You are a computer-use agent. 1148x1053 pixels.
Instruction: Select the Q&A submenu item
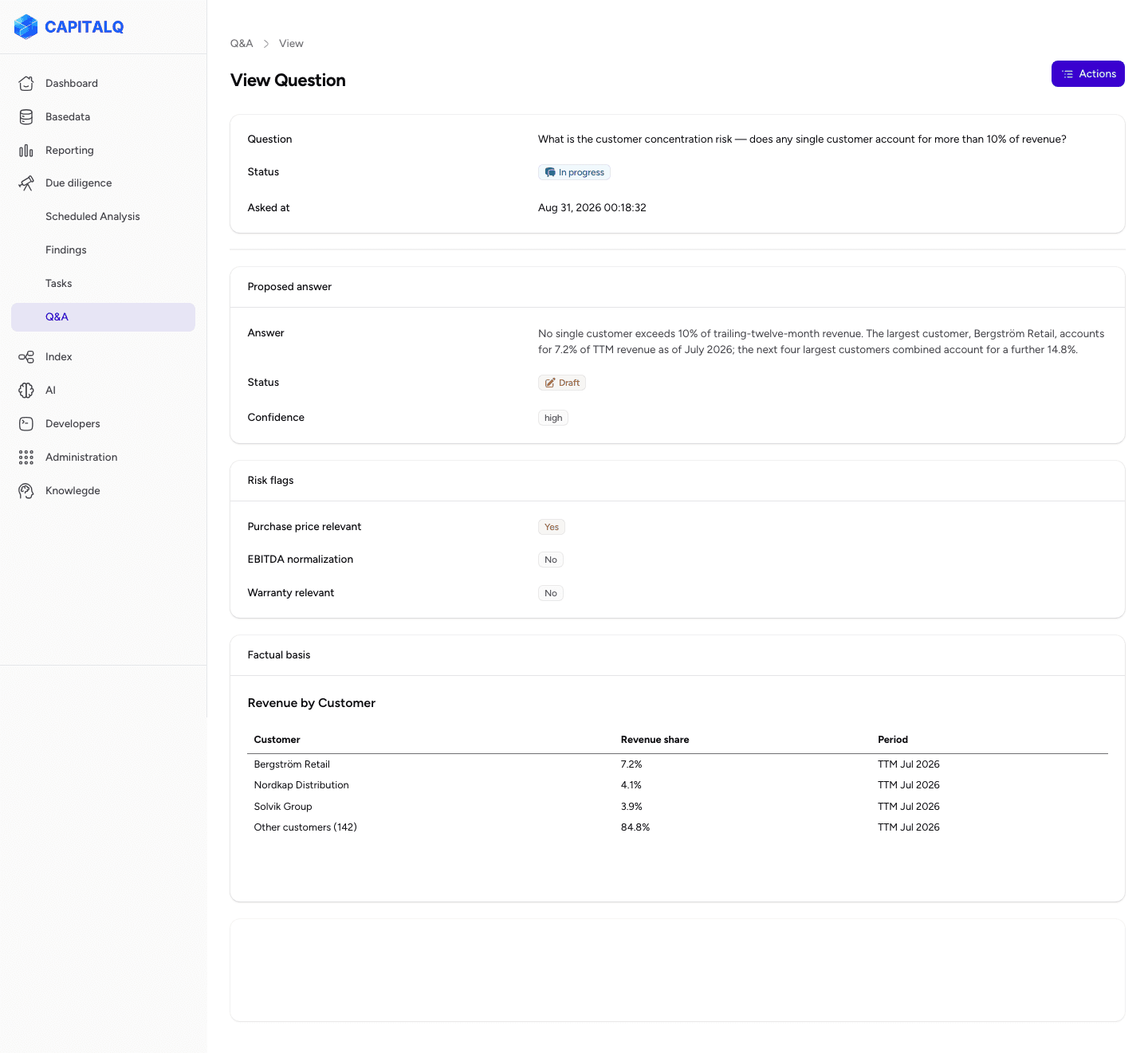[103, 317]
